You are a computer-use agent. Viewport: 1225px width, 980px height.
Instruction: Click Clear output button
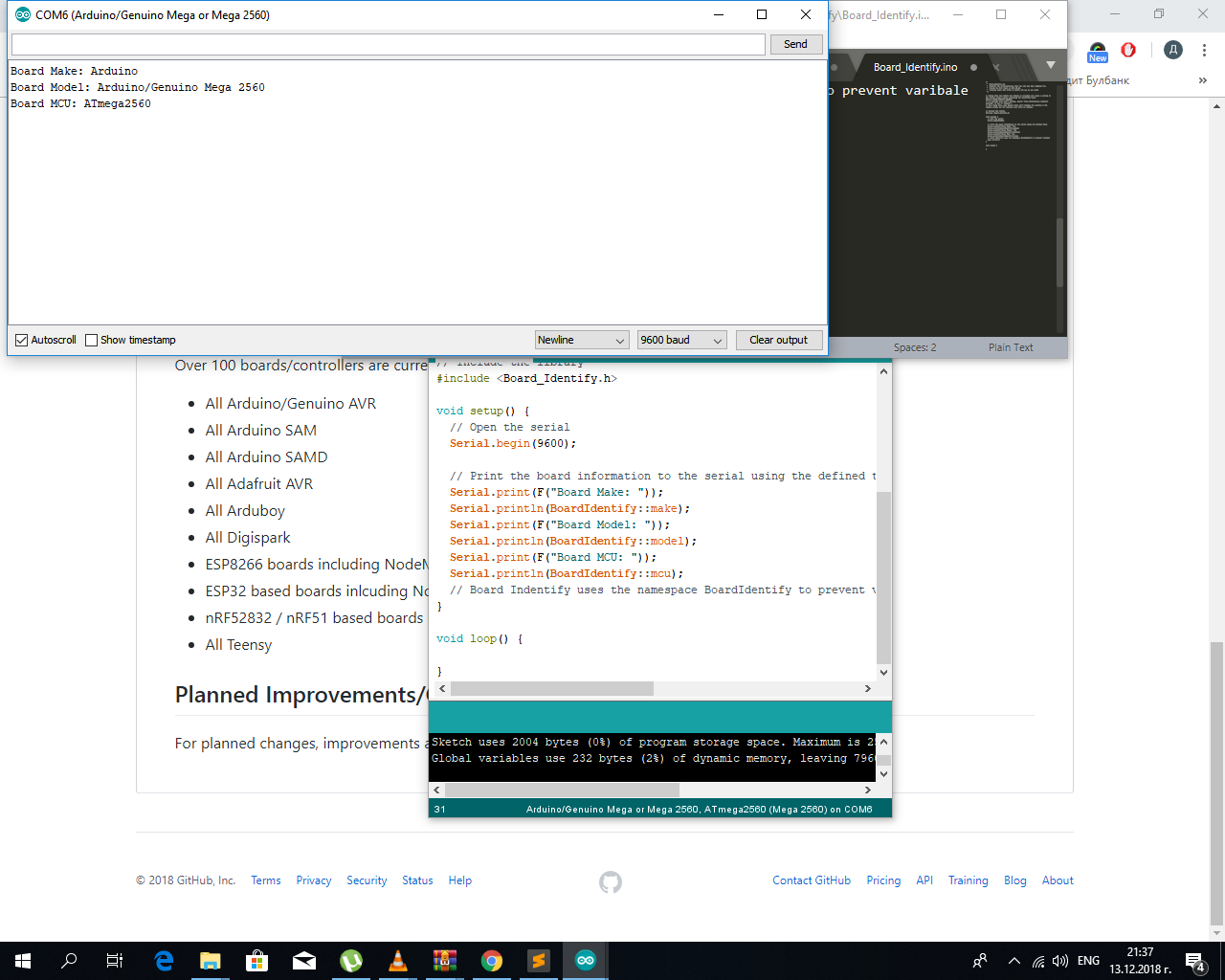pos(778,340)
